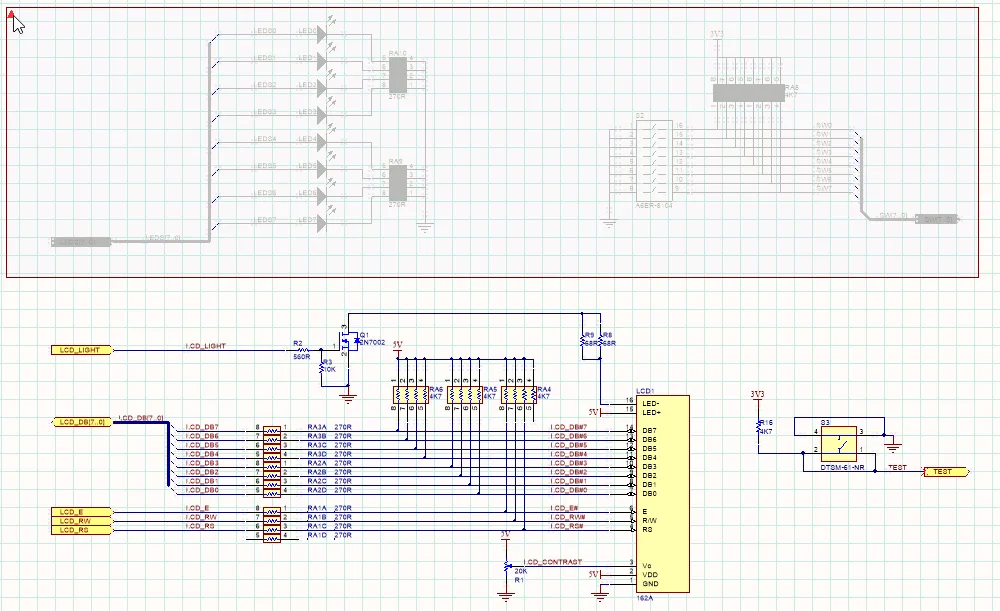Select the dimmed RA10 270R resistor array
The width and height of the screenshot is (1000, 611).
pos(398,75)
